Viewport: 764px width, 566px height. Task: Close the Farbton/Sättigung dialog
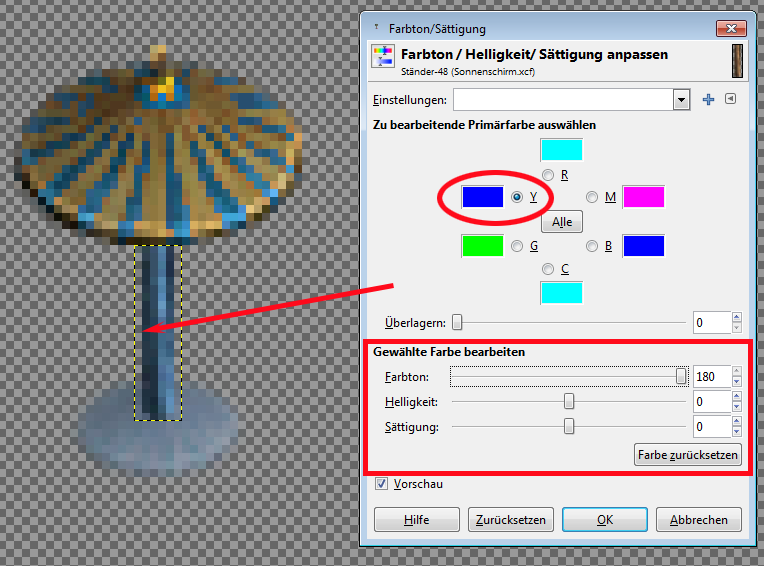tap(731, 28)
